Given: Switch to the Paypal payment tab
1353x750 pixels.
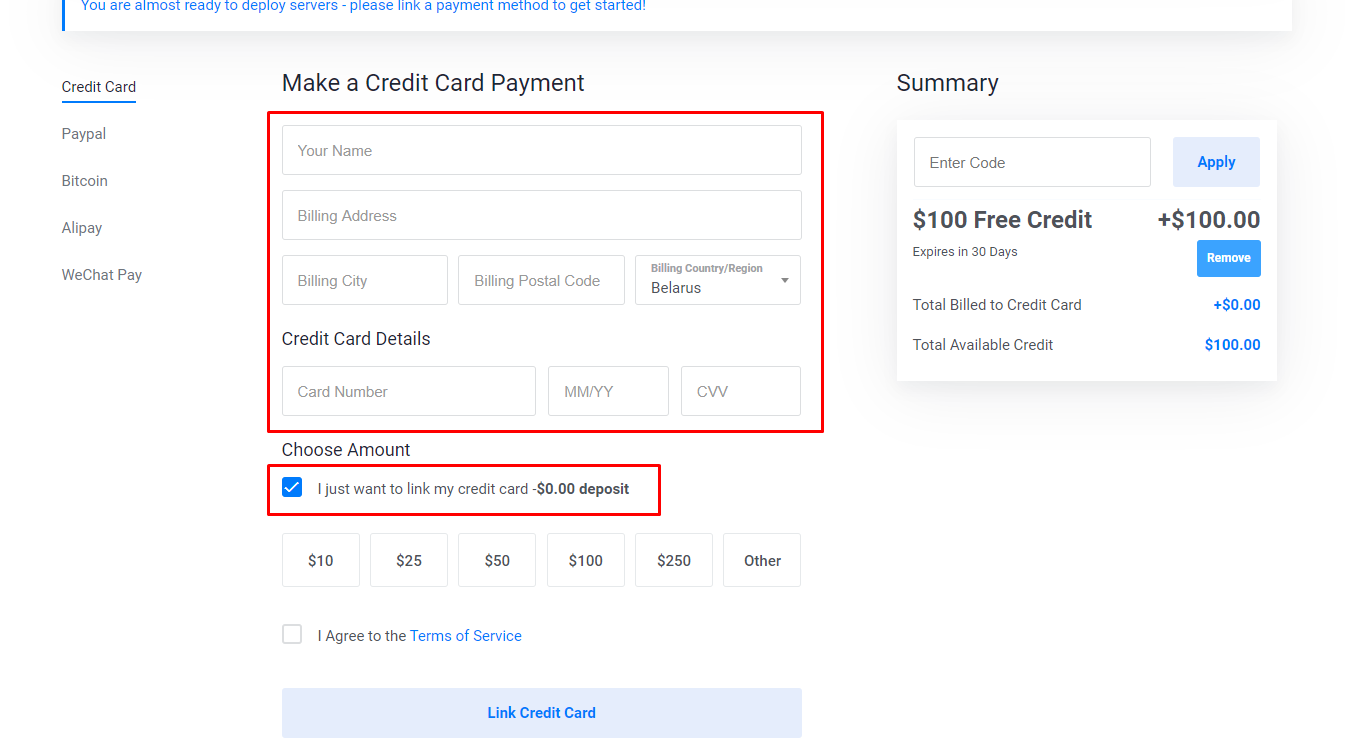Looking at the screenshot, I should (84, 134).
